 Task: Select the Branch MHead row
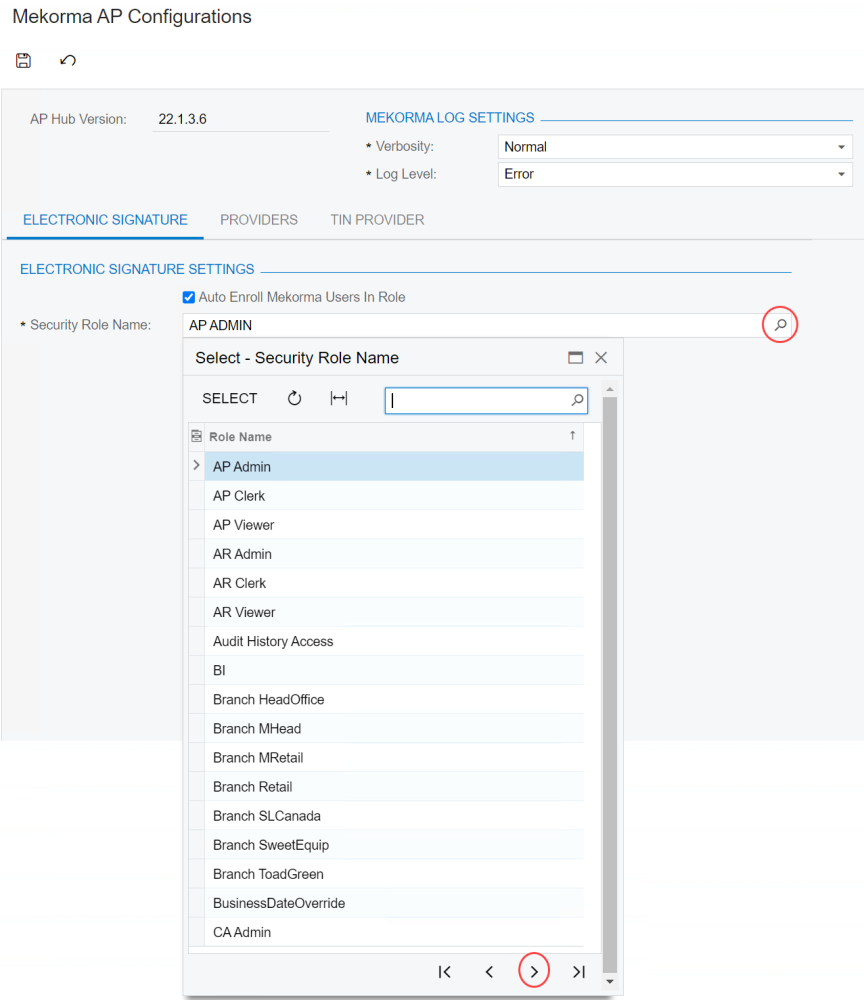coord(394,728)
